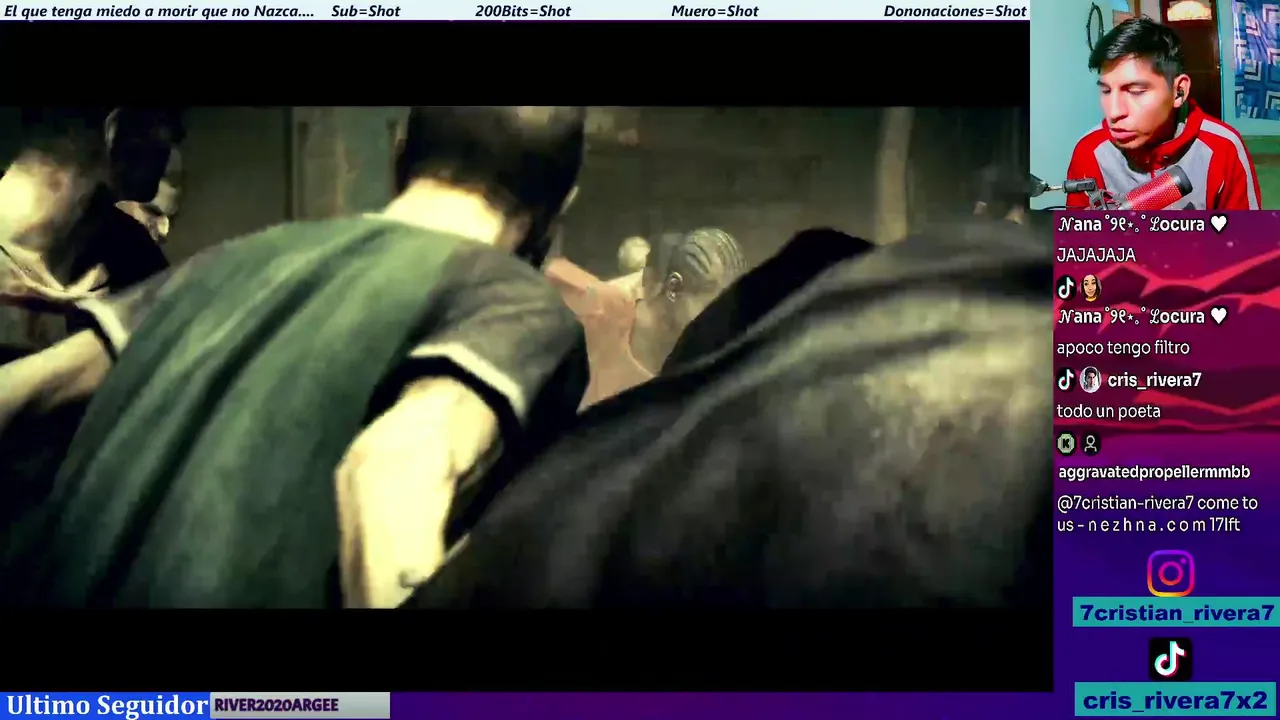Click avatar under JAJAJAJA chat message
Viewport: 1280px width, 720px height.
[1090, 288]
